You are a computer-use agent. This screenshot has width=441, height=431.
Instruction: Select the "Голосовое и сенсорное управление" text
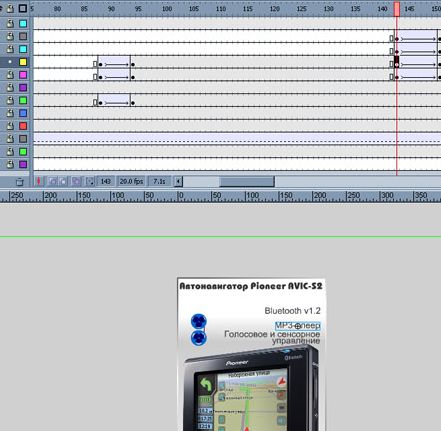[272, 337]
